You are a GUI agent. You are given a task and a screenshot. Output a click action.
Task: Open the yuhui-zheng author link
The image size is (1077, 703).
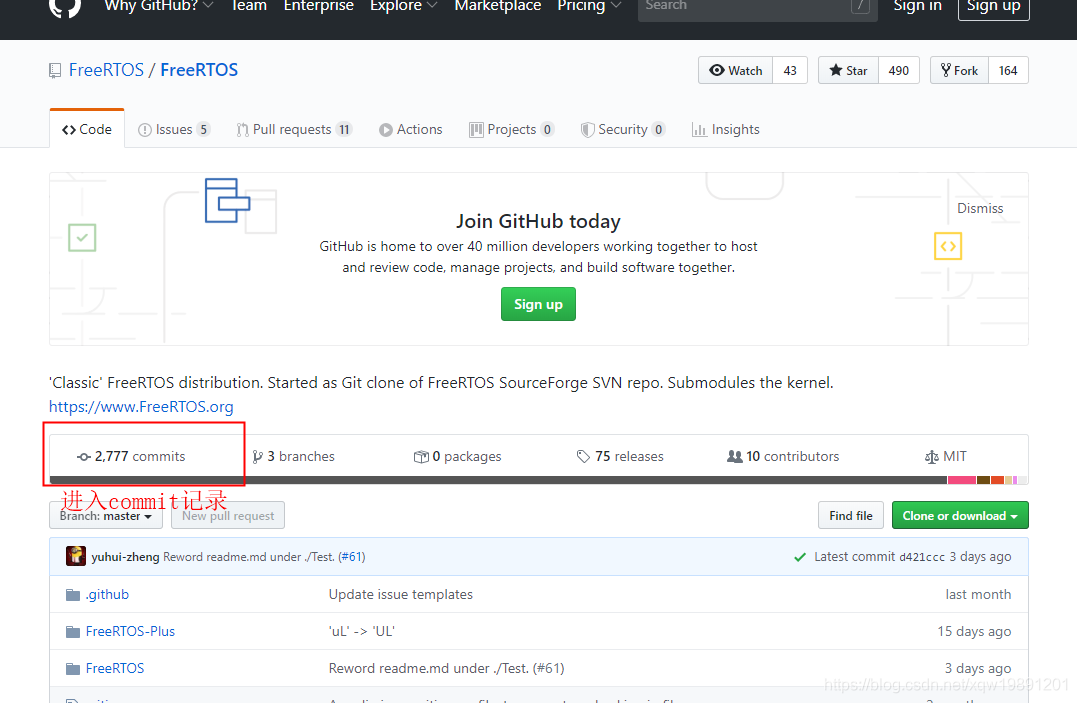tap(125, 557)
